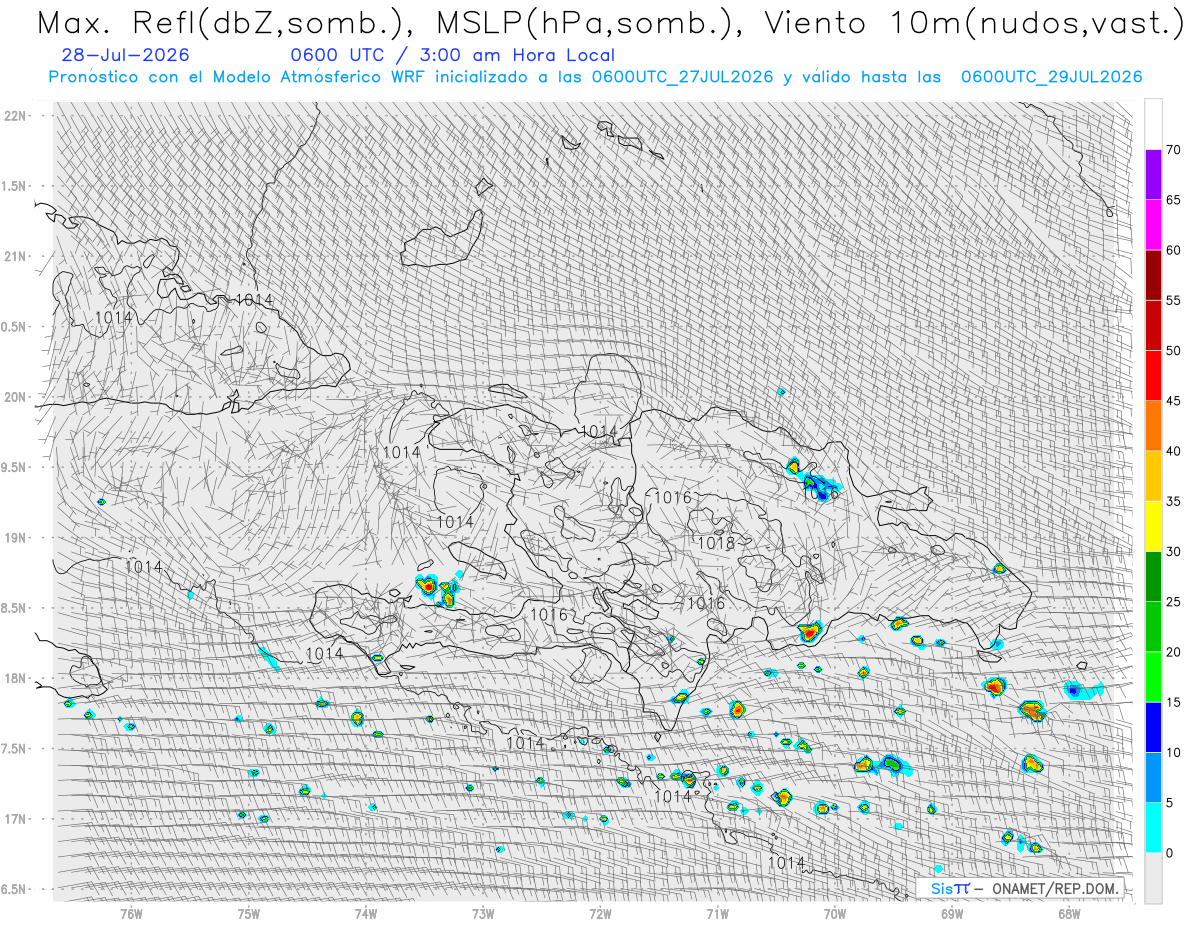Image resolution: width=1200 pixels, height=927 pixels.
Task: Click the bright red 45–50 dBZ legend swatch
Action: point(1153,376)
